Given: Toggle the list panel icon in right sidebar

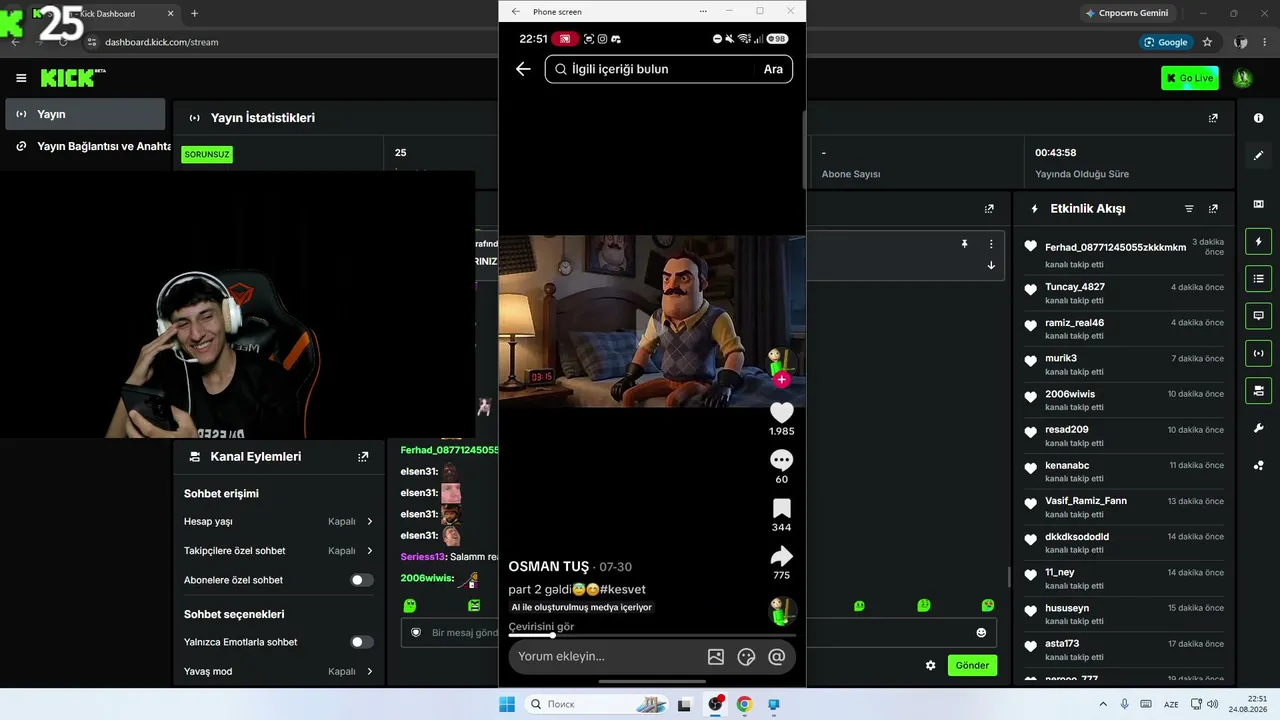Looking at the screenshot, I should click(x=1258, y=278).
